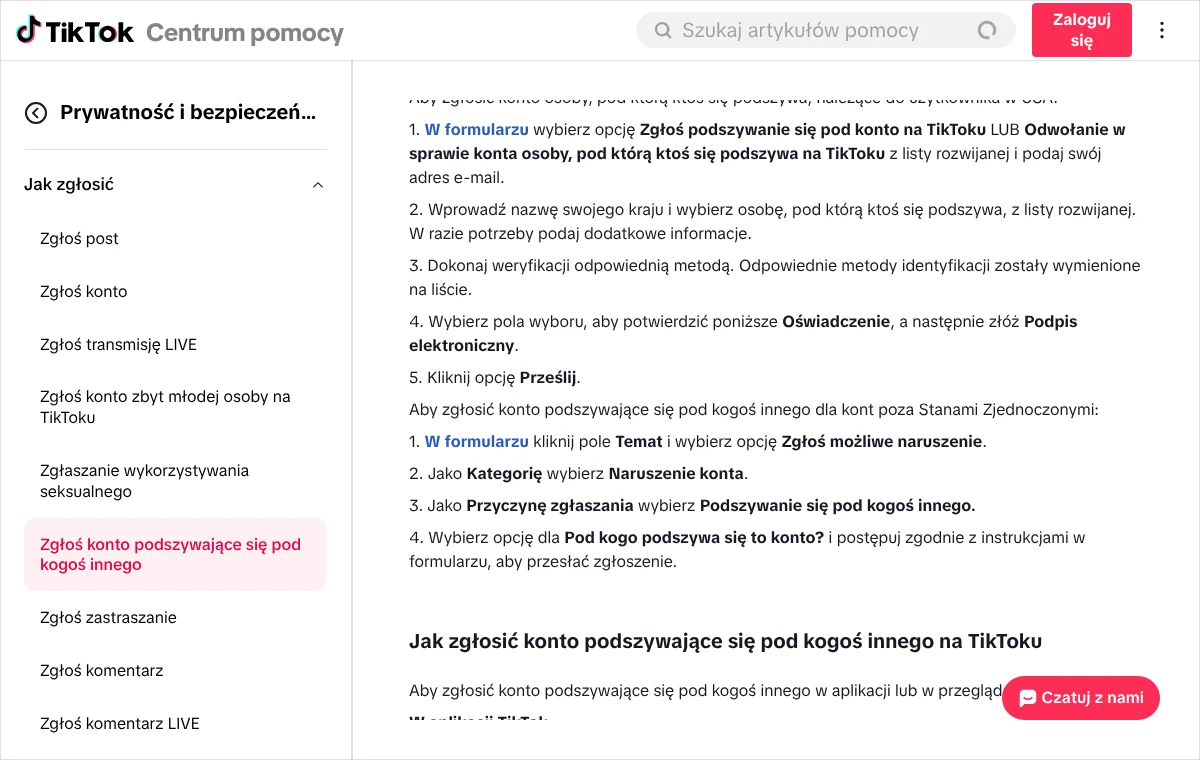
Task: Select Zgłoś konto in sidebar
Action: click(x=84, y=291)
